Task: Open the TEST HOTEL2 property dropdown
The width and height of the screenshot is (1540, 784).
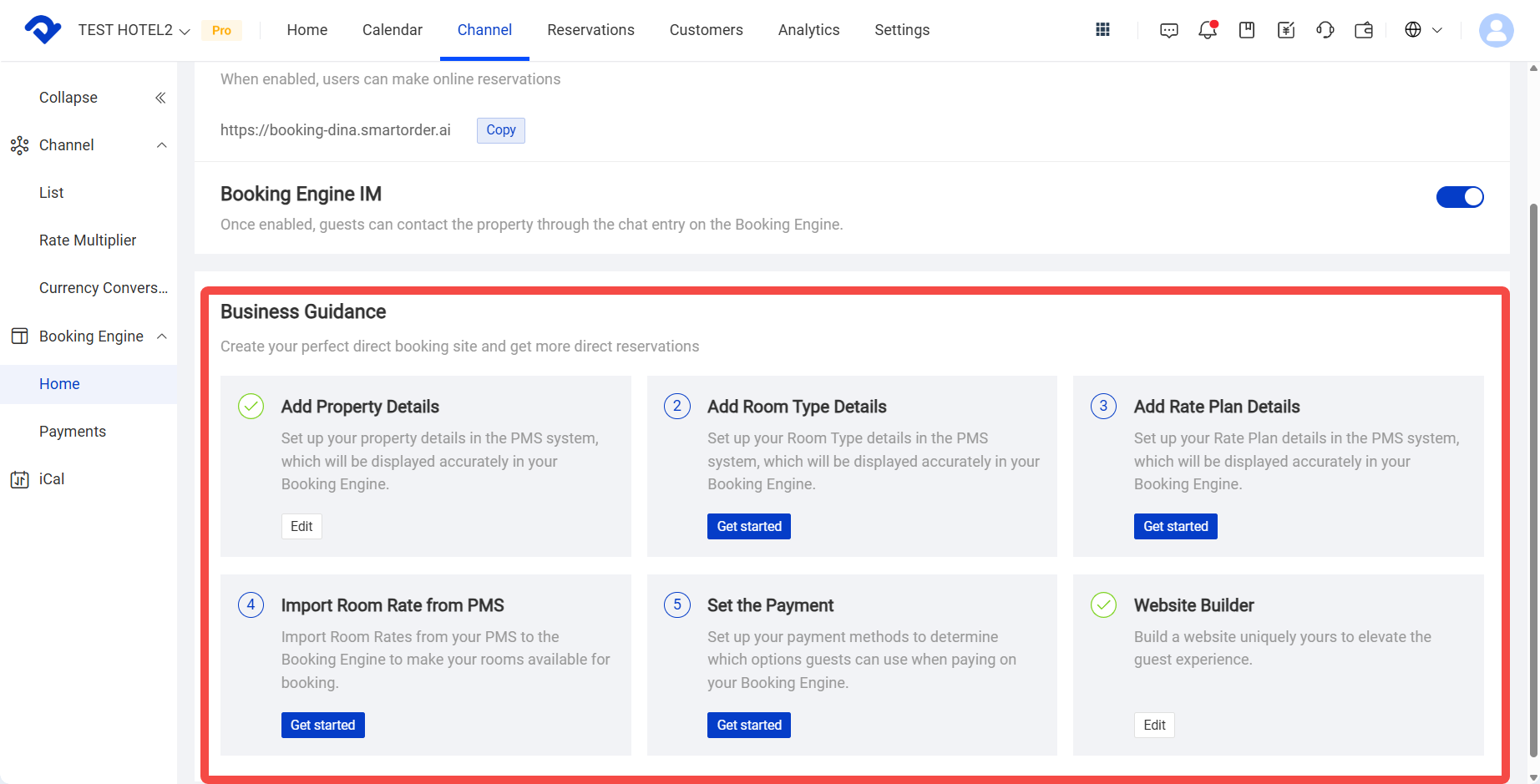Action: [x=134, y=30]
